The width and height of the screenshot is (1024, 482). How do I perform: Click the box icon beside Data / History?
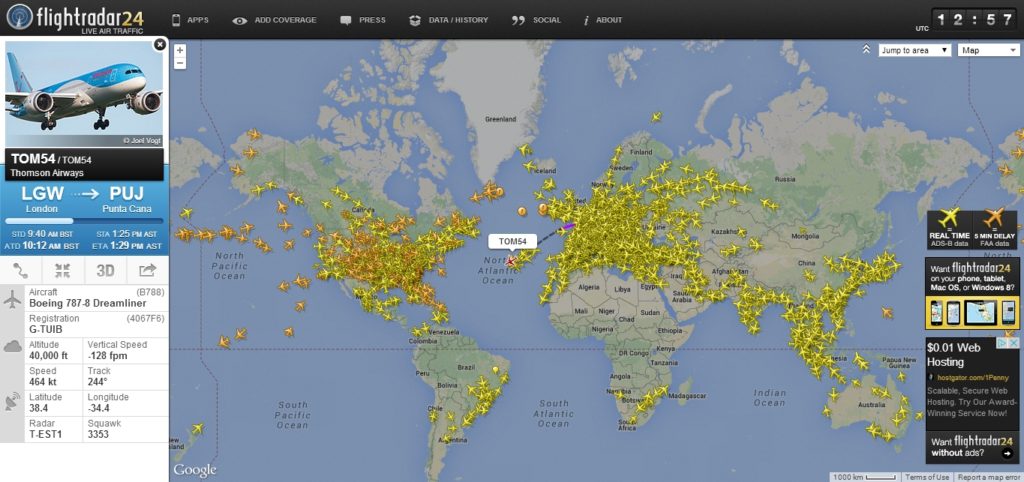point(415,21)
